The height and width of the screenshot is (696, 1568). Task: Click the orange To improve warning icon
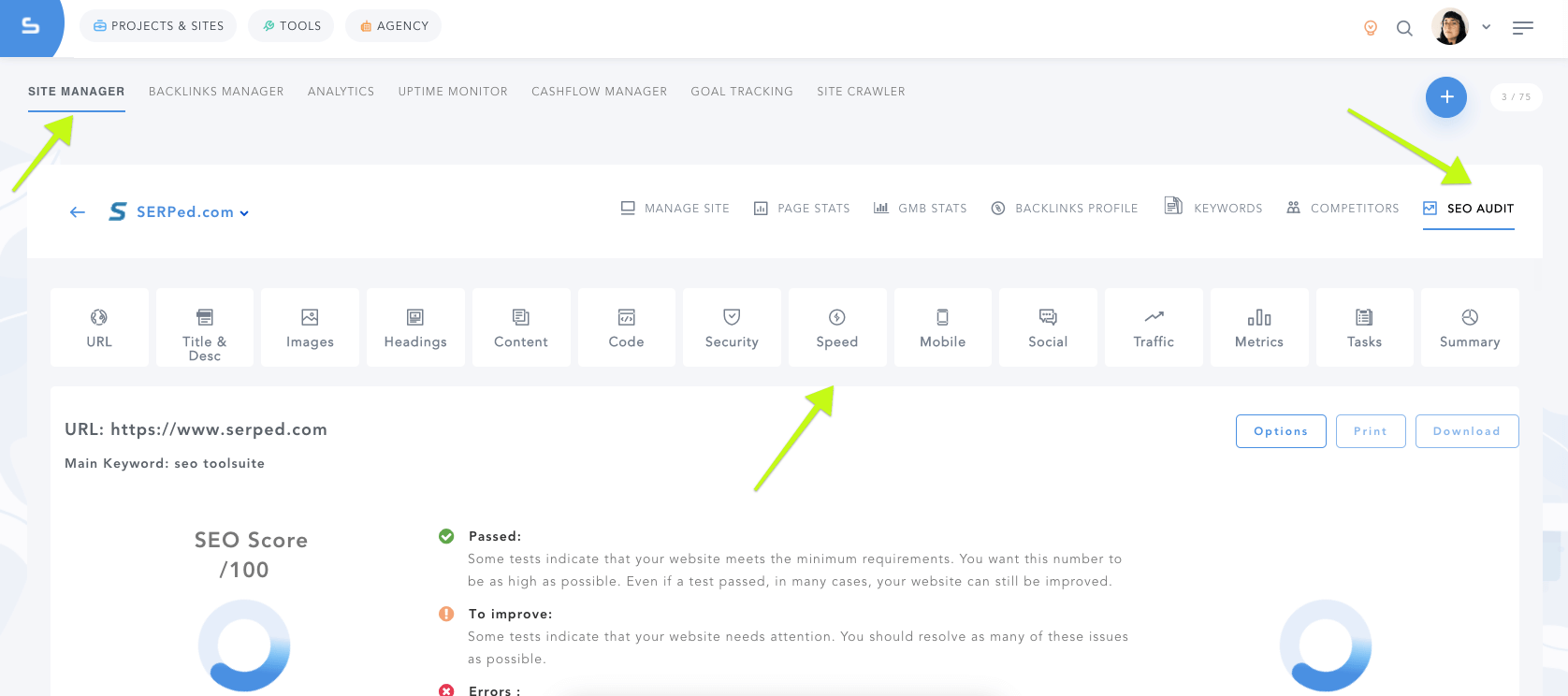point(446,614)
